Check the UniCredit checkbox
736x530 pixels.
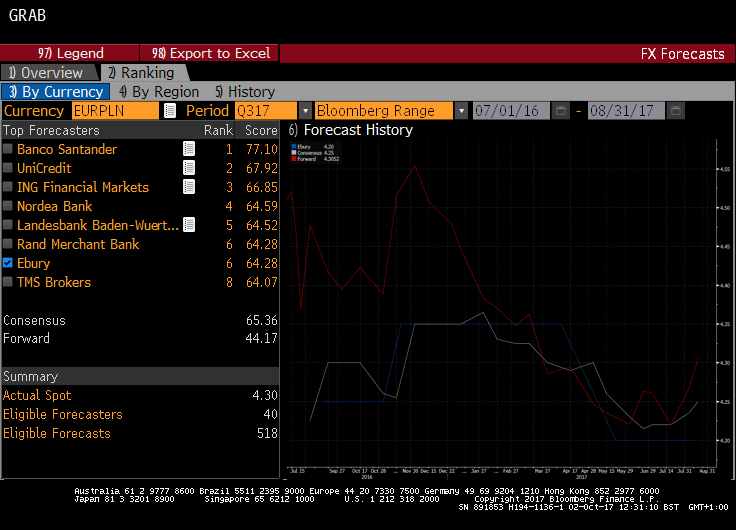(x=8, y=168)
